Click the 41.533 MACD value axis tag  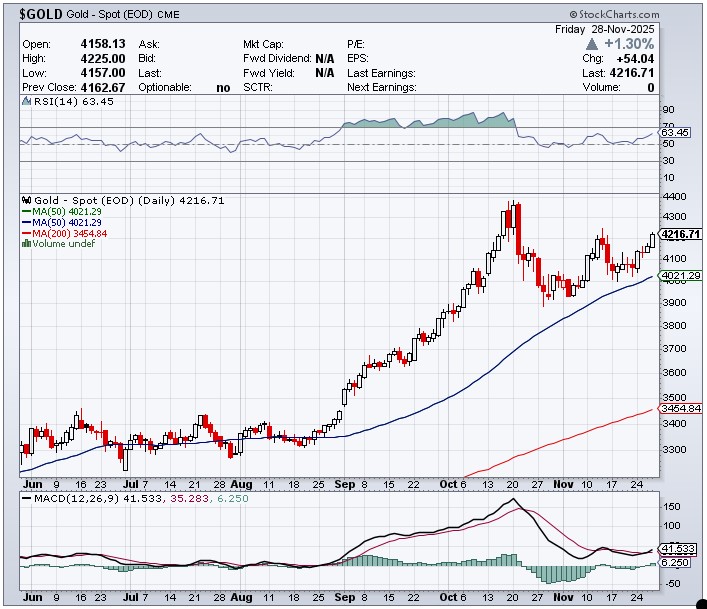point(676,549)
